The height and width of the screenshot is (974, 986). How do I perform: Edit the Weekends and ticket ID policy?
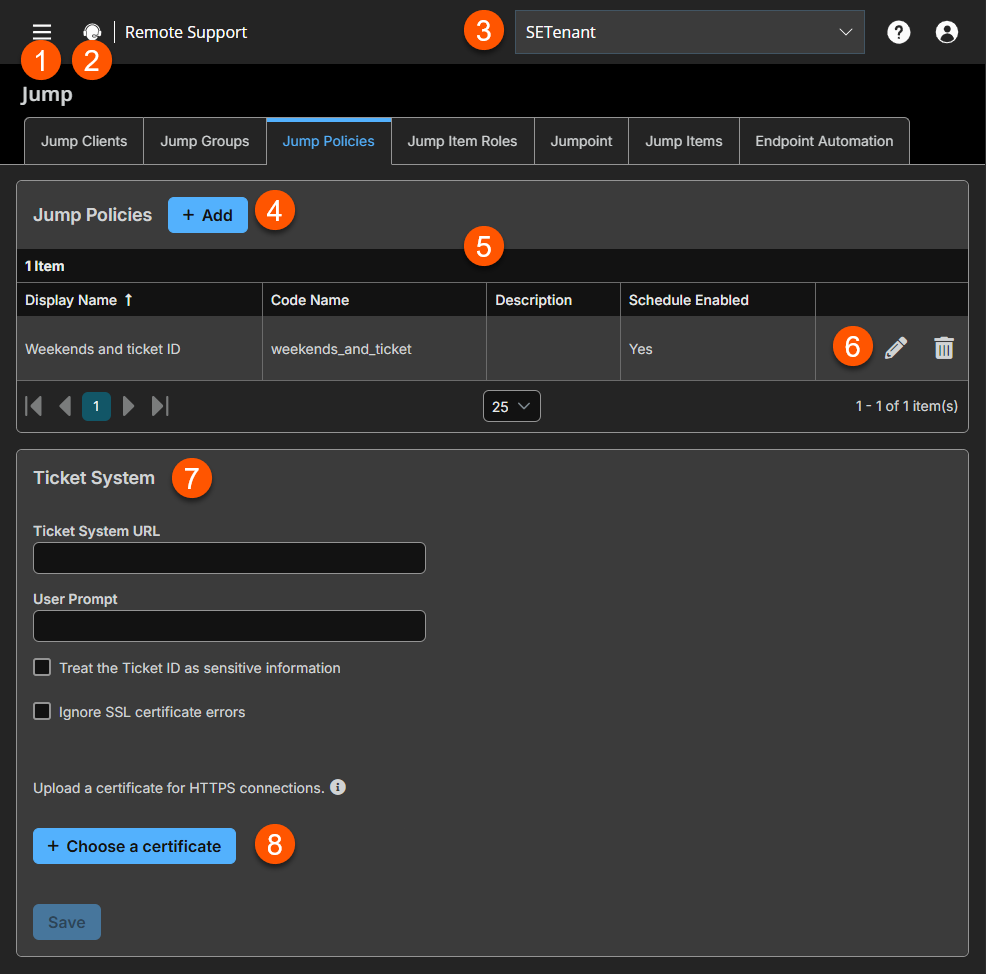tap(896, 348)
